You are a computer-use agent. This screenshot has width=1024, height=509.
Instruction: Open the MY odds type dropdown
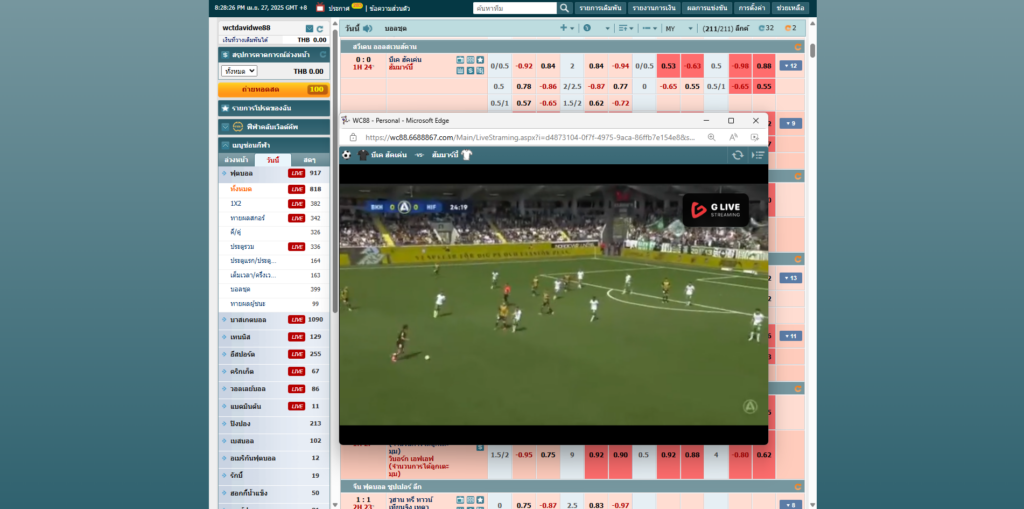[679, 28]
